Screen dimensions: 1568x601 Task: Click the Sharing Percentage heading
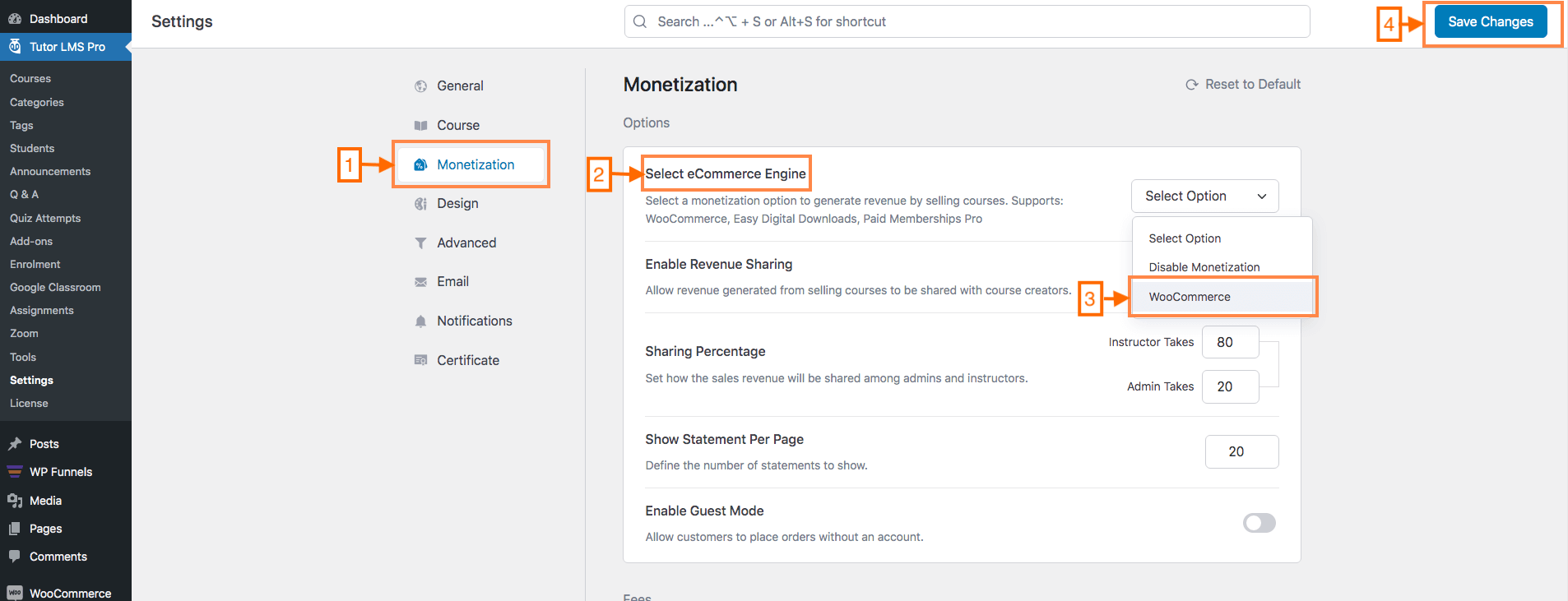pyautogui.click(x=705, y=351)
